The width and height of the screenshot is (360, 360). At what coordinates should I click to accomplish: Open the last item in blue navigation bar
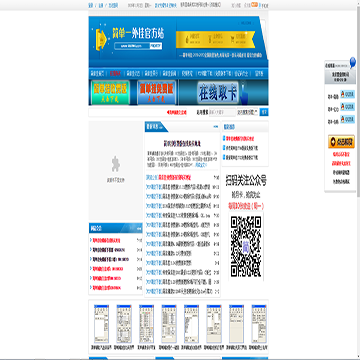click(x=259, y=73)
